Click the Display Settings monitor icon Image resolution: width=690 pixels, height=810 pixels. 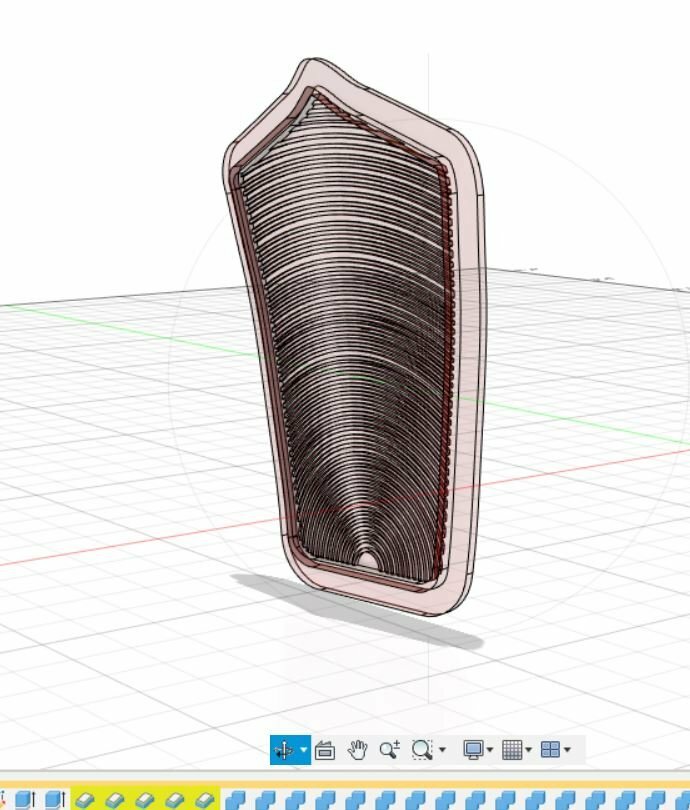pyautogui.click(x=474, y=750)
